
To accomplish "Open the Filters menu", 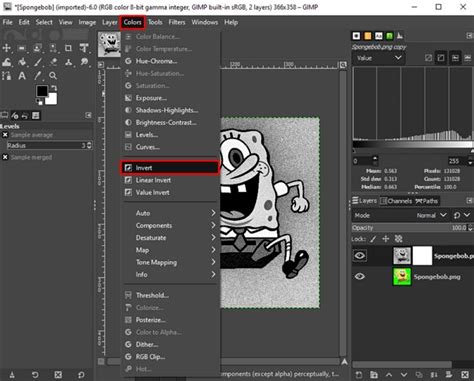I will [x=177, y=22].
